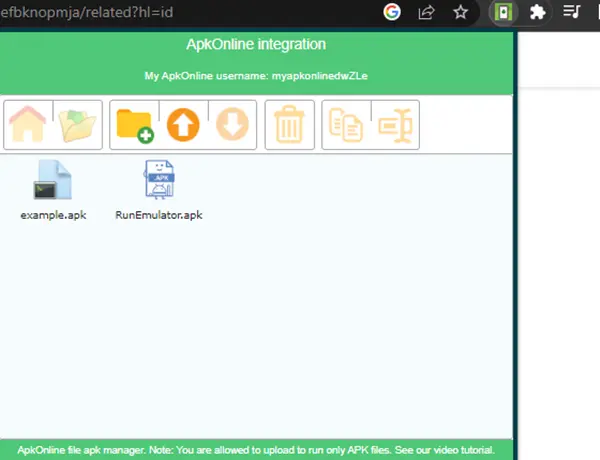The width and height of the screenshot is (600, 460).
Task: Delete selected file with trash icon
Action: [289, 124]
